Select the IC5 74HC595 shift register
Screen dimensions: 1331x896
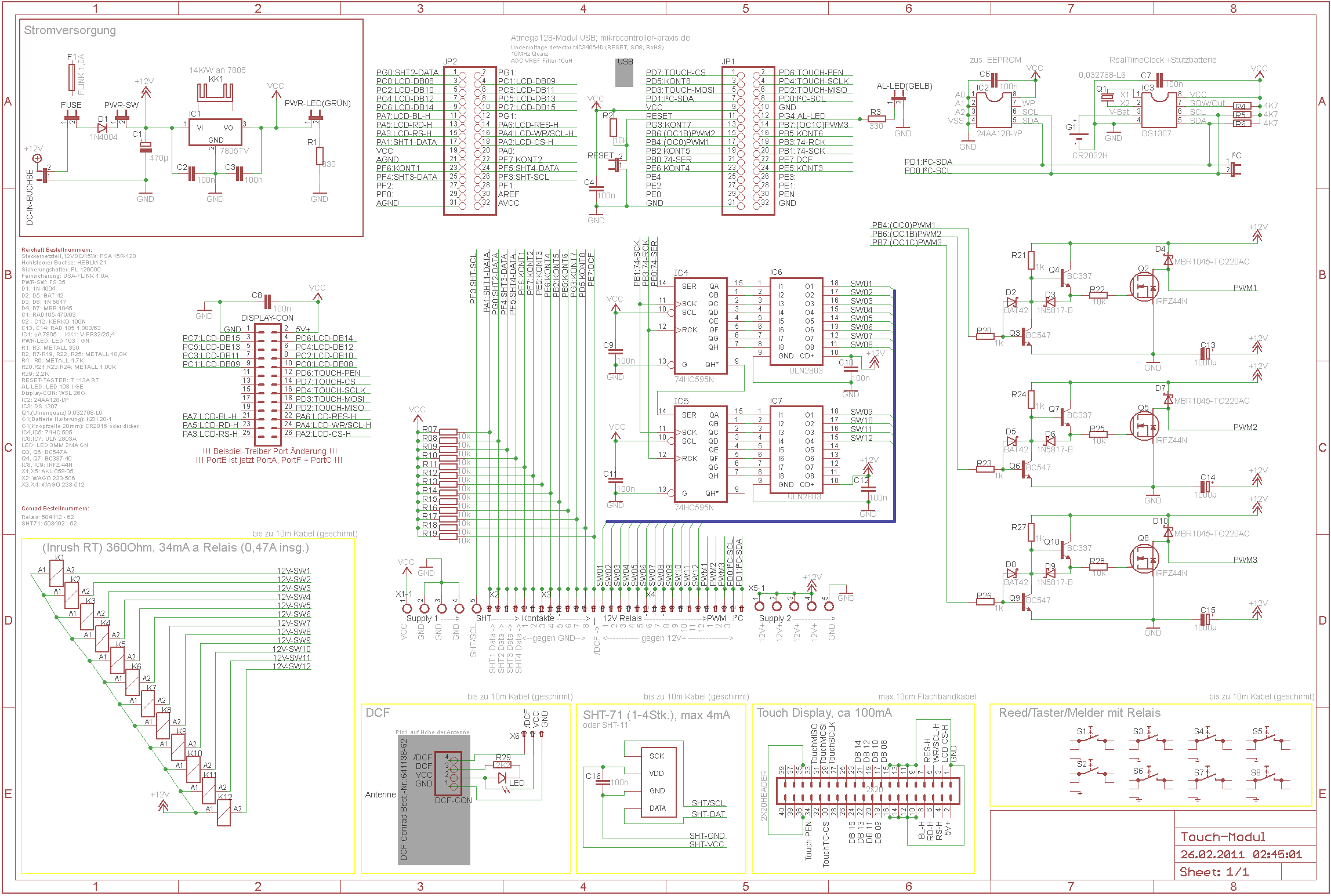click(701, 454)
